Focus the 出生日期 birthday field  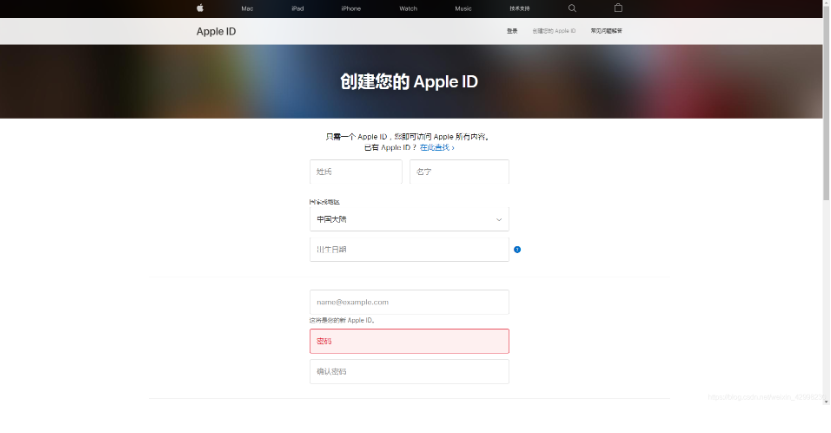[x=409, y=249]
